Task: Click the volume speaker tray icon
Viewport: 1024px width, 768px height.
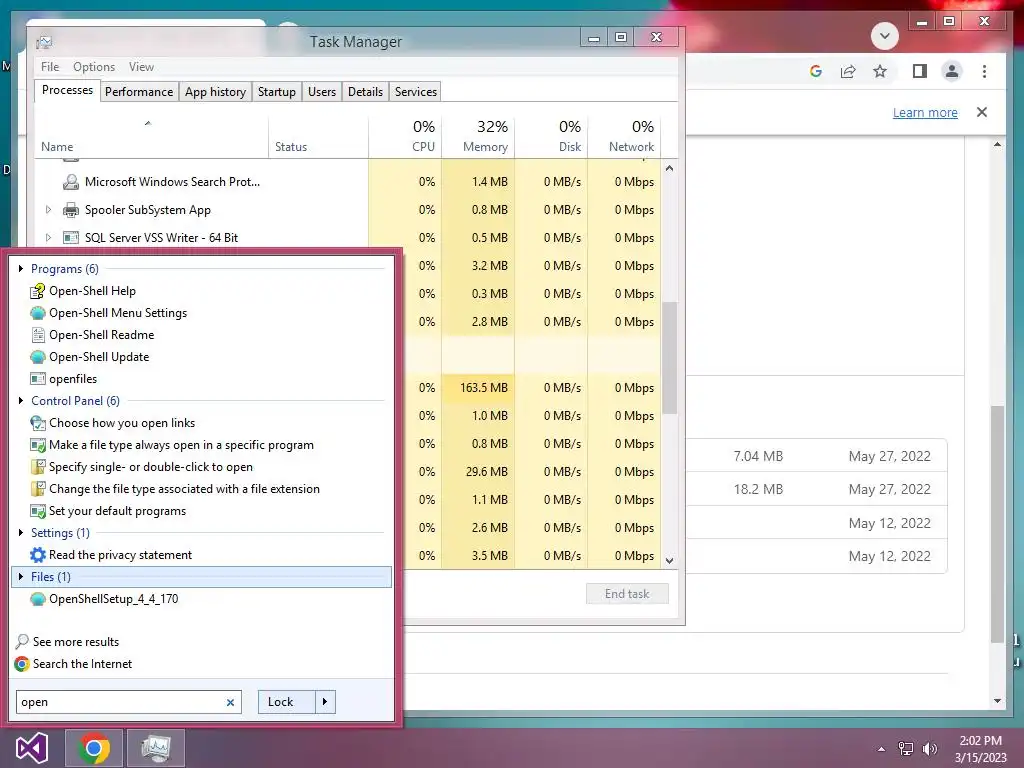Action: click(929, 749)
